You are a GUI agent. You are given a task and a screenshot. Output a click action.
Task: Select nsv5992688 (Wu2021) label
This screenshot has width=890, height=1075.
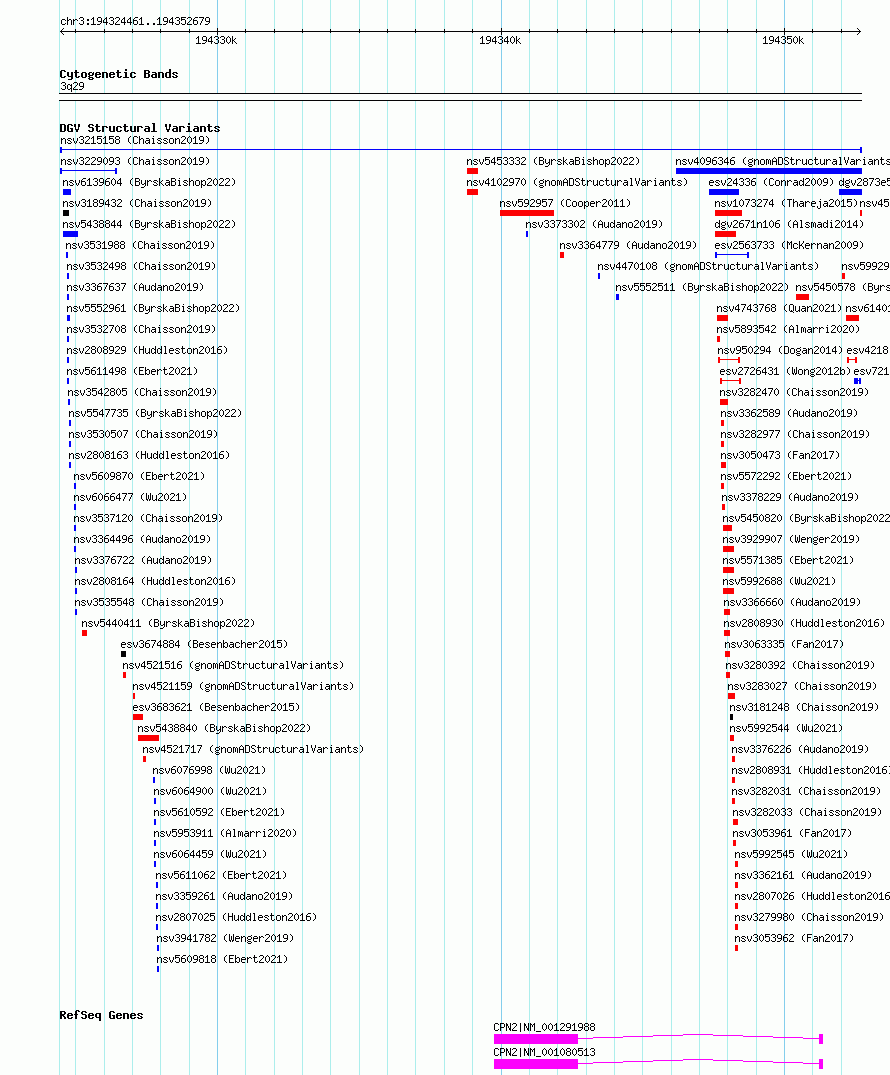(x=779, y=581)
